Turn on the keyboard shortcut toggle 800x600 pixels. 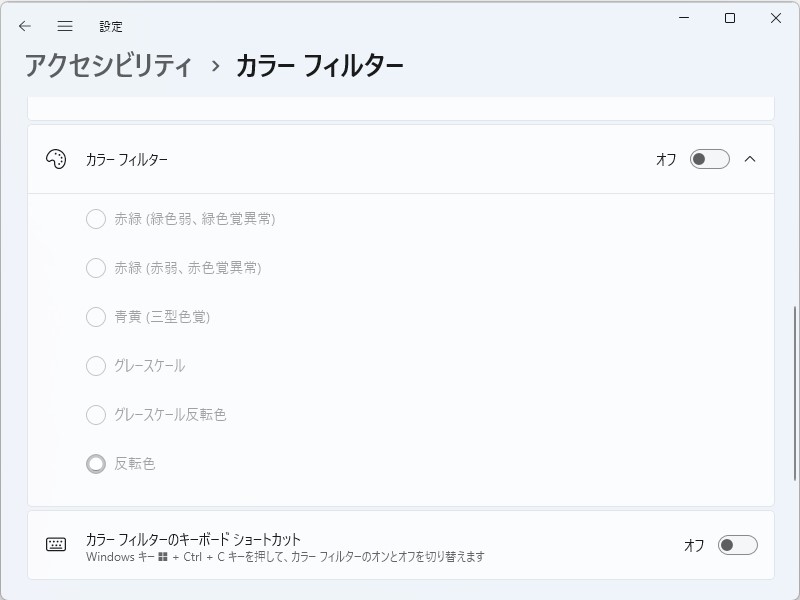[x=736, y=543]
